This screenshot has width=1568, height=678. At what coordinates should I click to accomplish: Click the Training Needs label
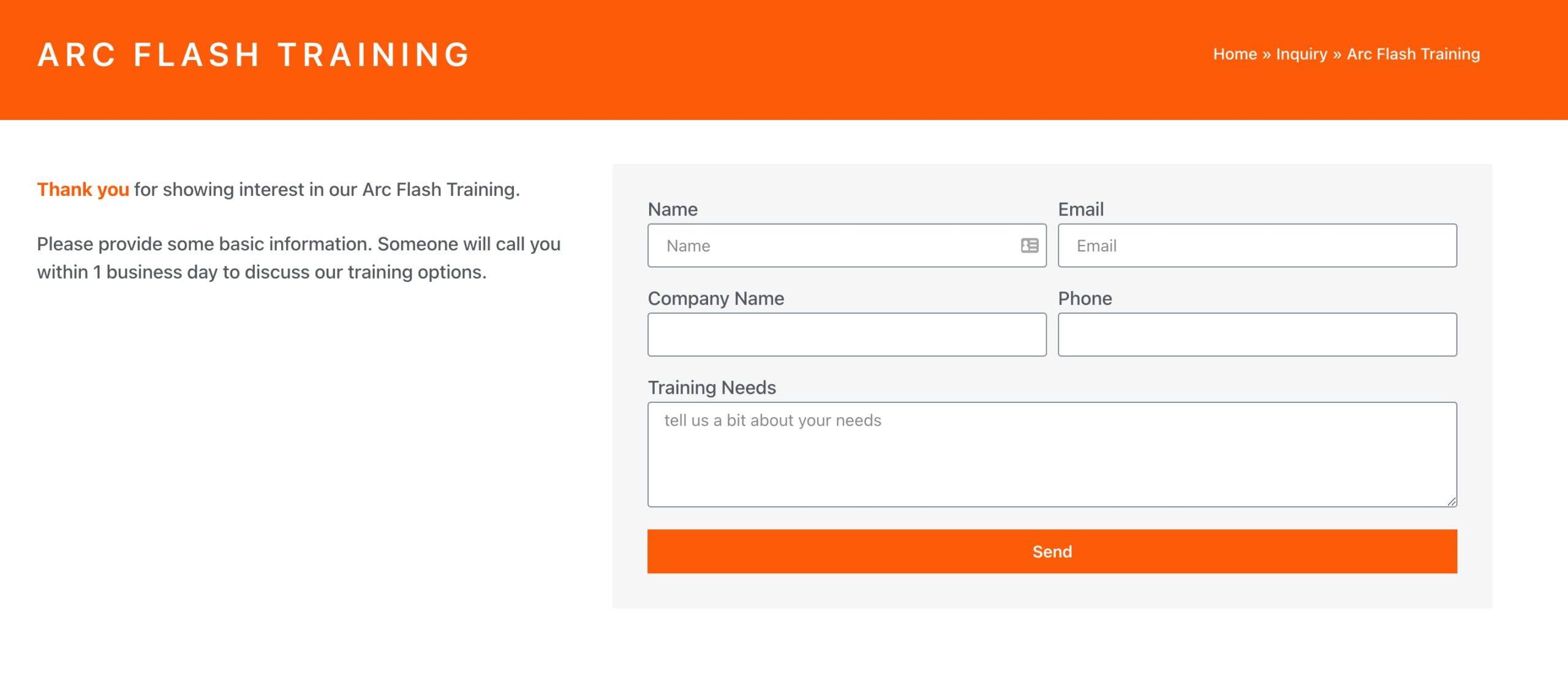click(x=712, y=388)
